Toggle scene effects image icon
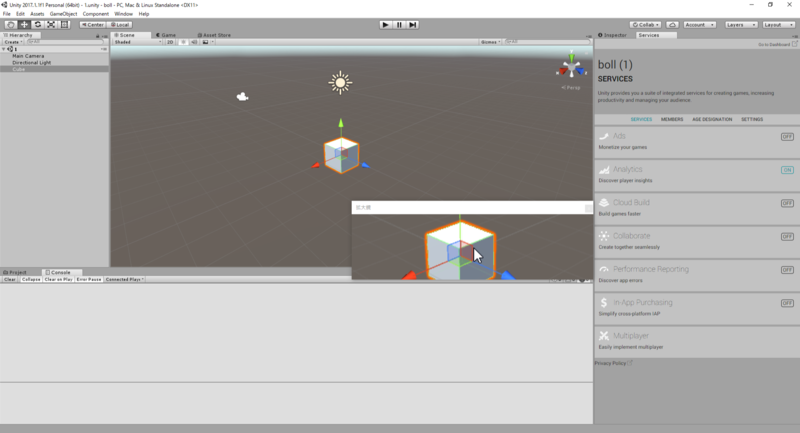The image size is (800, 433). [x=206, y=42]
